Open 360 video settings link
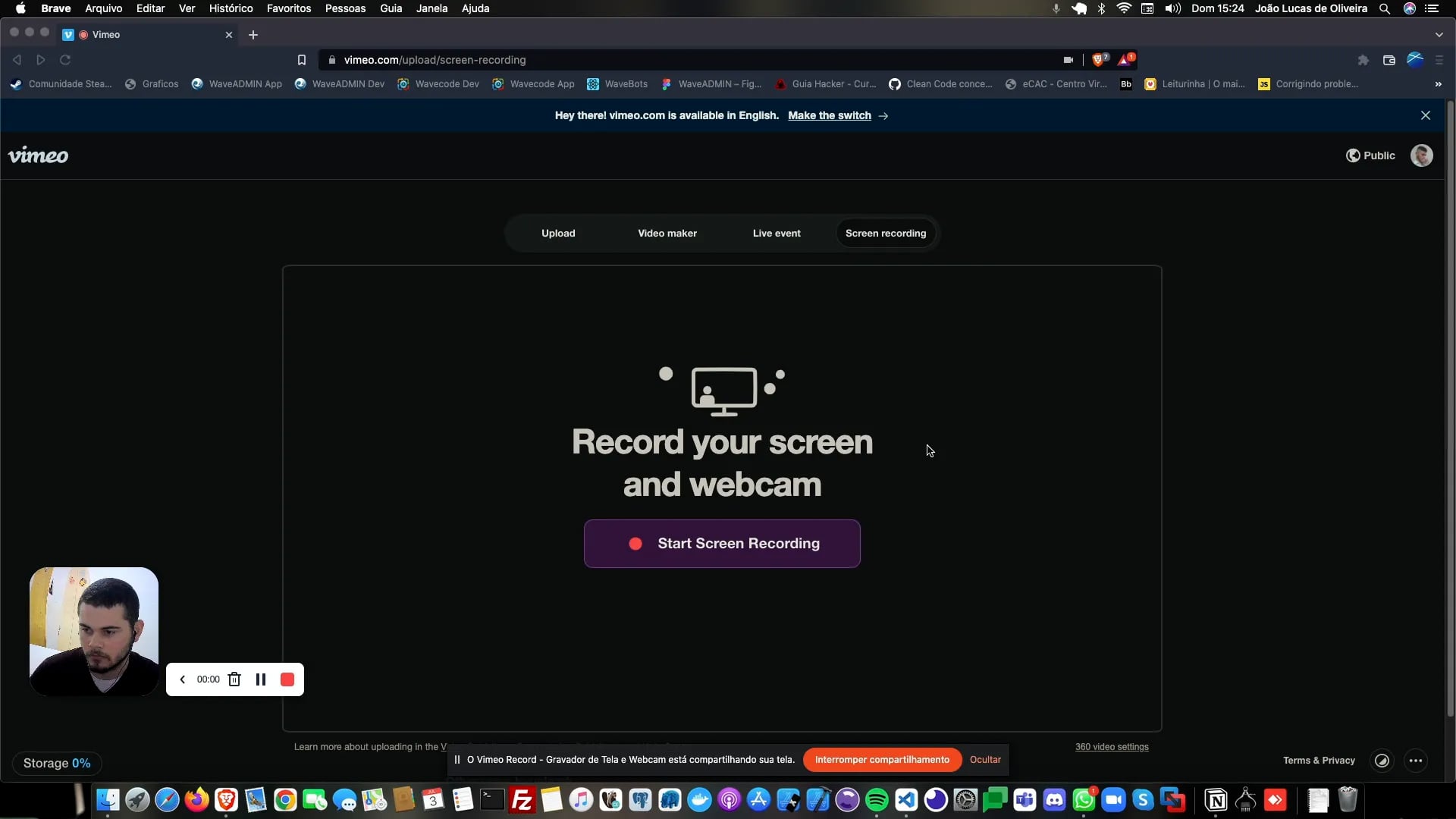Screen dimensions: 1456x819 1112,747
